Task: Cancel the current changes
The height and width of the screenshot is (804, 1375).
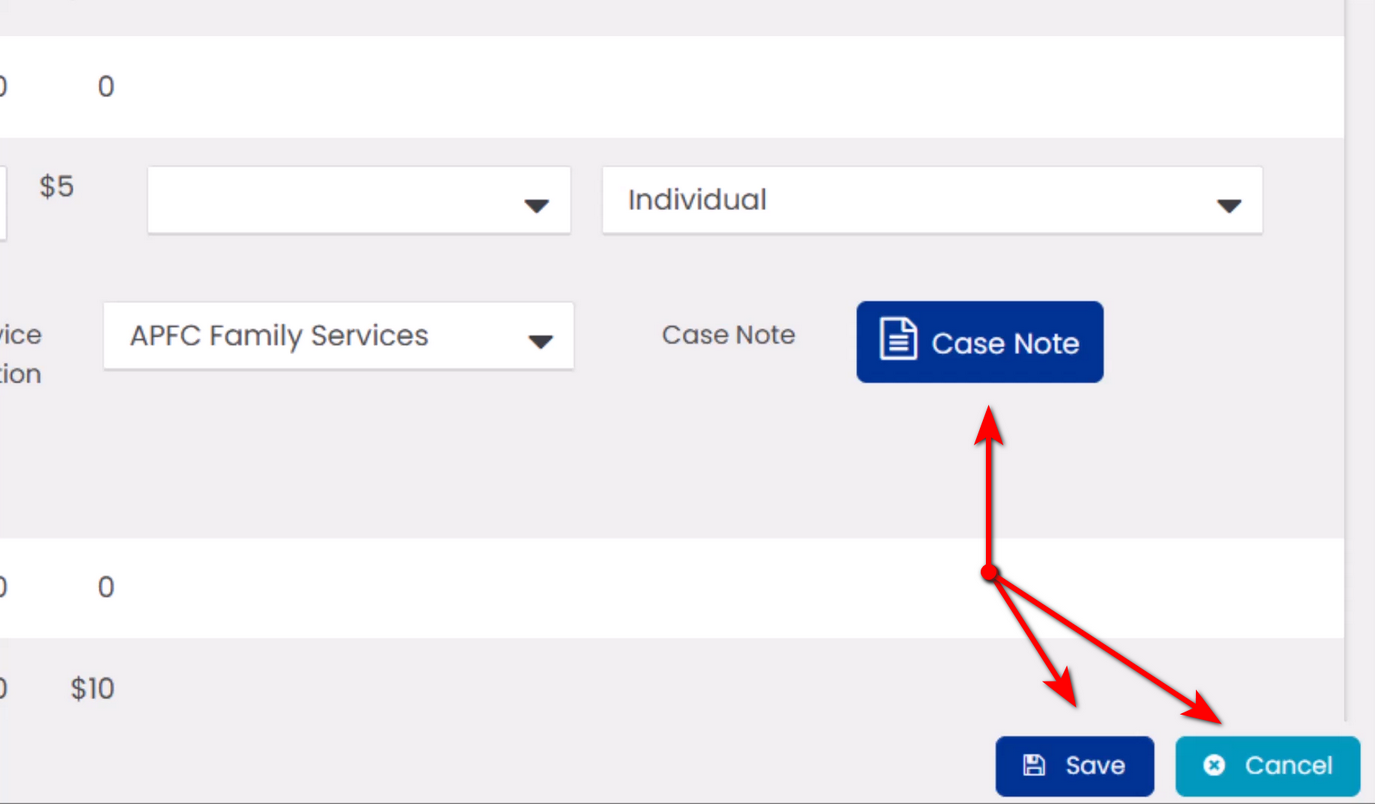Action: pos(1267,766)
